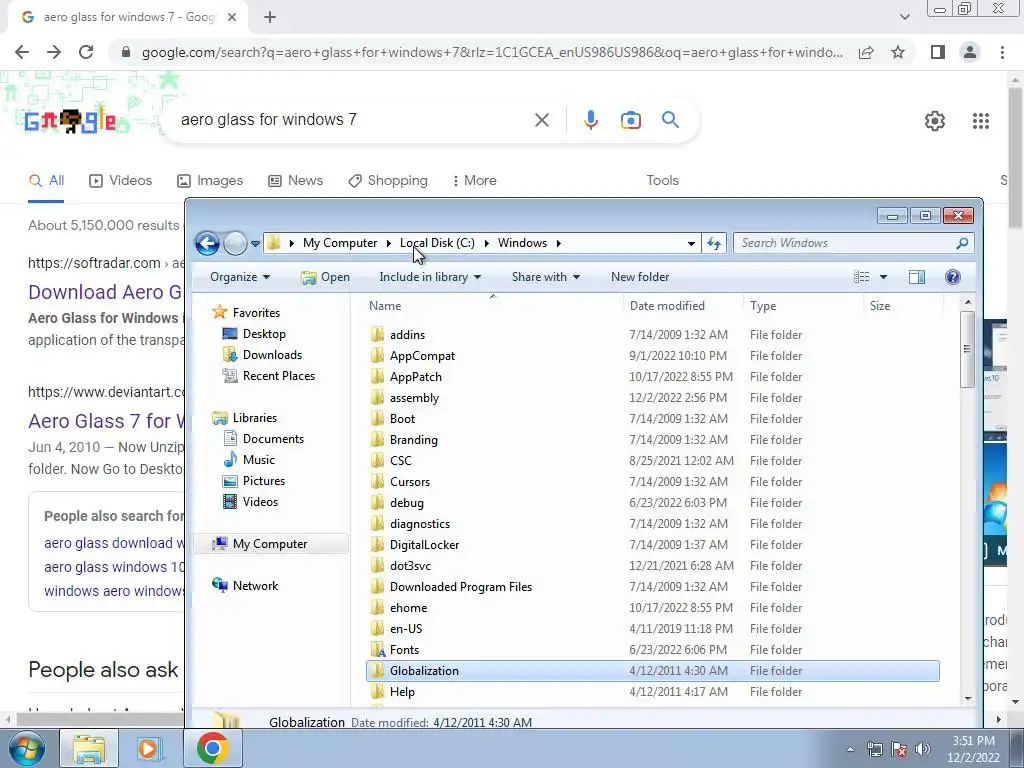
Task: Open Windows Media Player from taskbar
Action: coord(150,748)
